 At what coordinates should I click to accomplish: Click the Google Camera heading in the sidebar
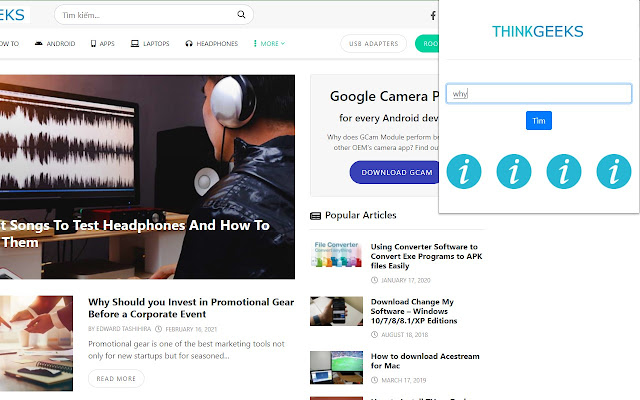(384, 96)
